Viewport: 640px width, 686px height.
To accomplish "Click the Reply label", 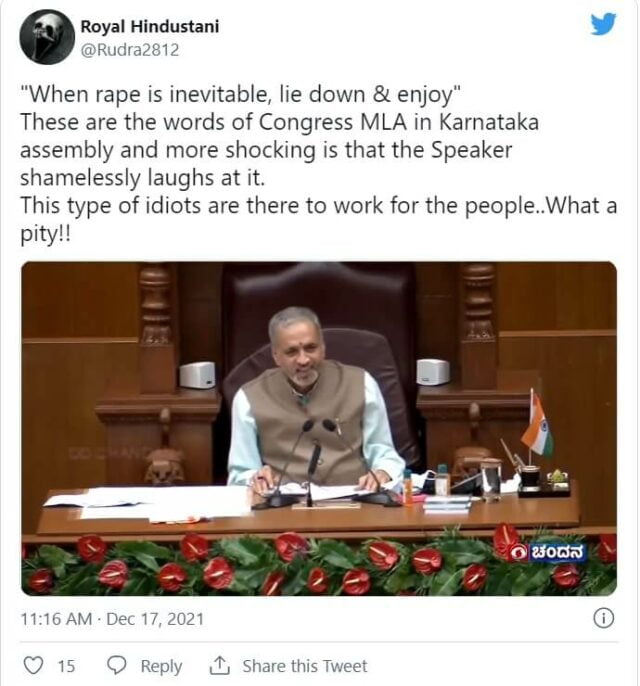I will (x=161, y=666).
